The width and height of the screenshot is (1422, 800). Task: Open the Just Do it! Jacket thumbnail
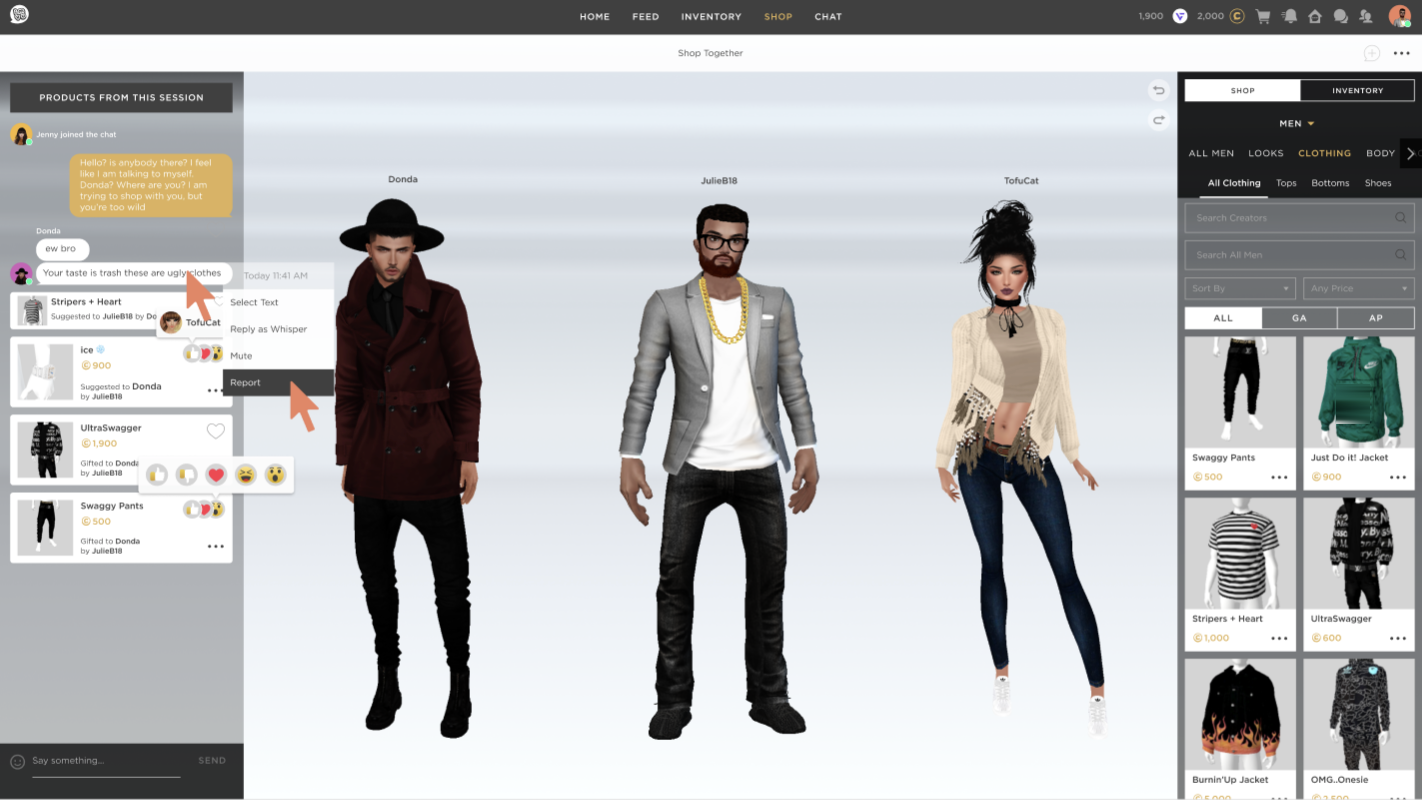(x=1358, y=391)
